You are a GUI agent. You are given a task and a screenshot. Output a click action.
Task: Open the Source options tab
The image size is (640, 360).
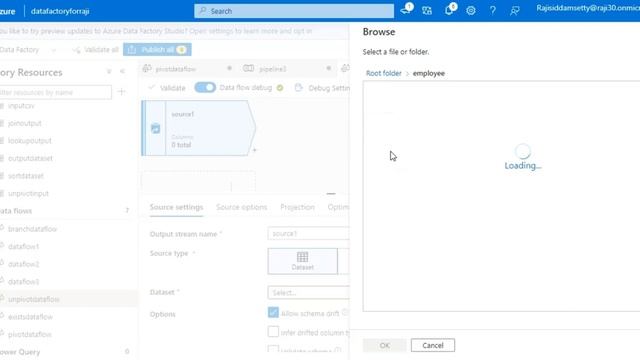click(x=242, y=207)
